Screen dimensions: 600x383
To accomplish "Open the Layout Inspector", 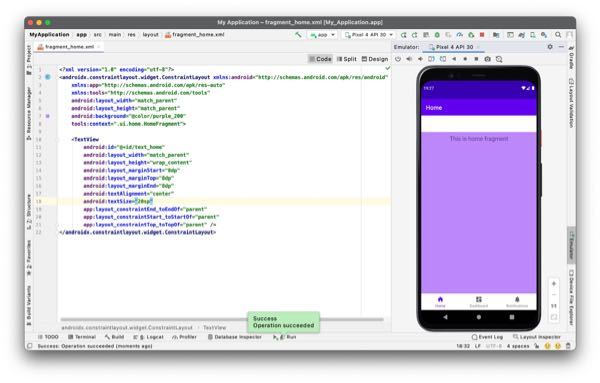I will click(x=537, y=337).
